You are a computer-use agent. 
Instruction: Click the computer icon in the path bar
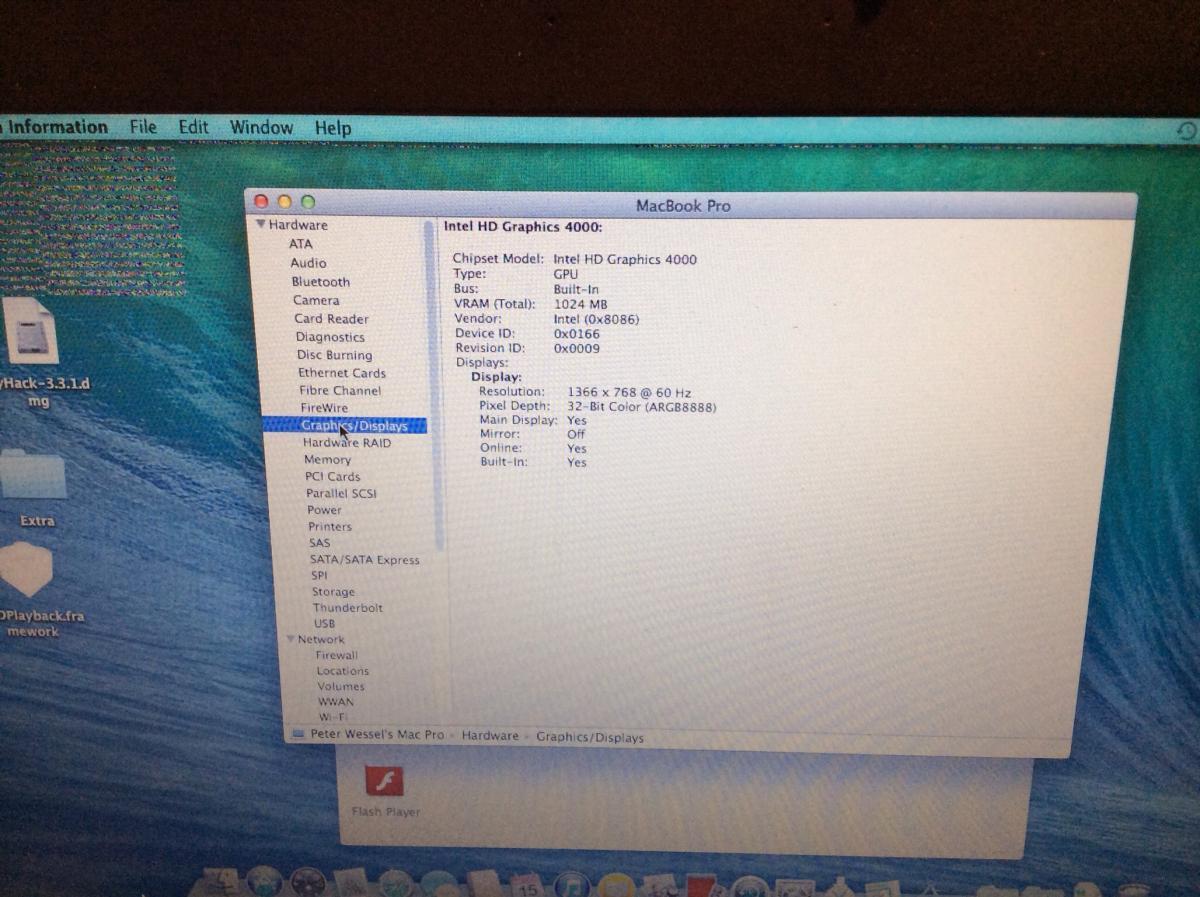297,734
